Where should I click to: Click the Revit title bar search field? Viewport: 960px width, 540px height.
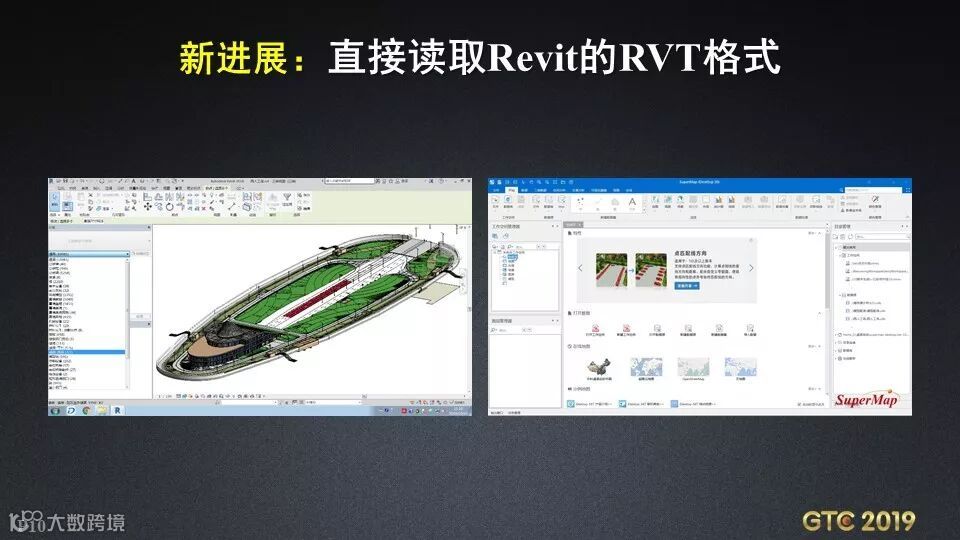[350, 181]
